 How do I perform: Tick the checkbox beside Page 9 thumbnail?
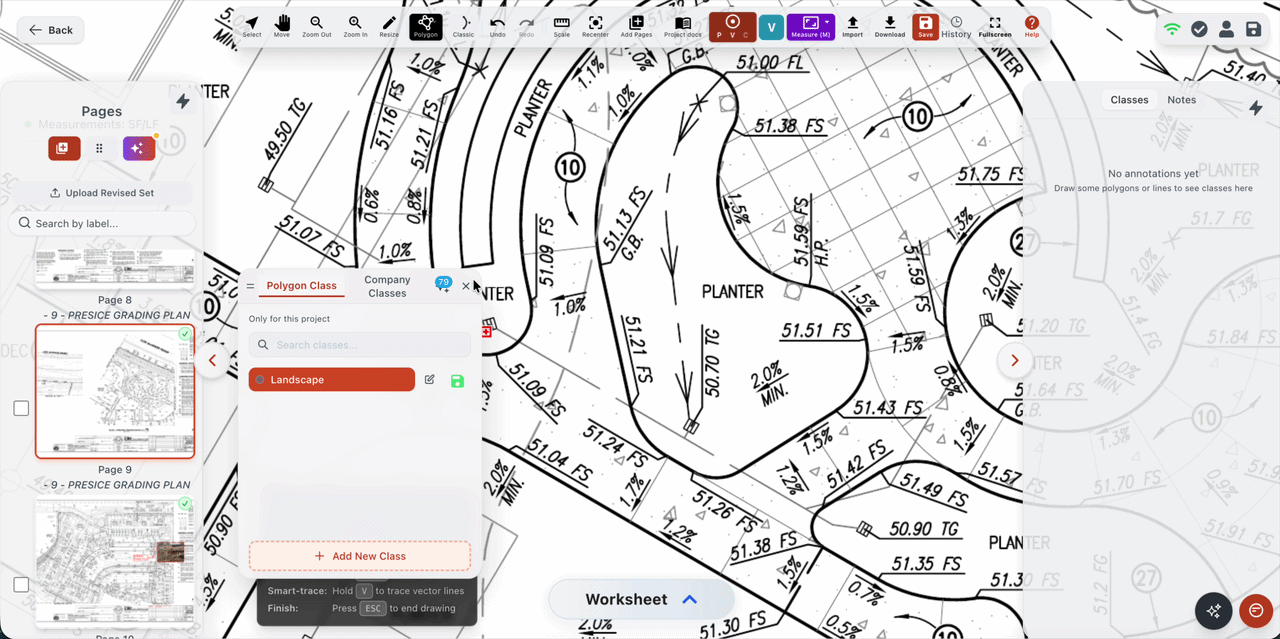click(x=21, y=408)
